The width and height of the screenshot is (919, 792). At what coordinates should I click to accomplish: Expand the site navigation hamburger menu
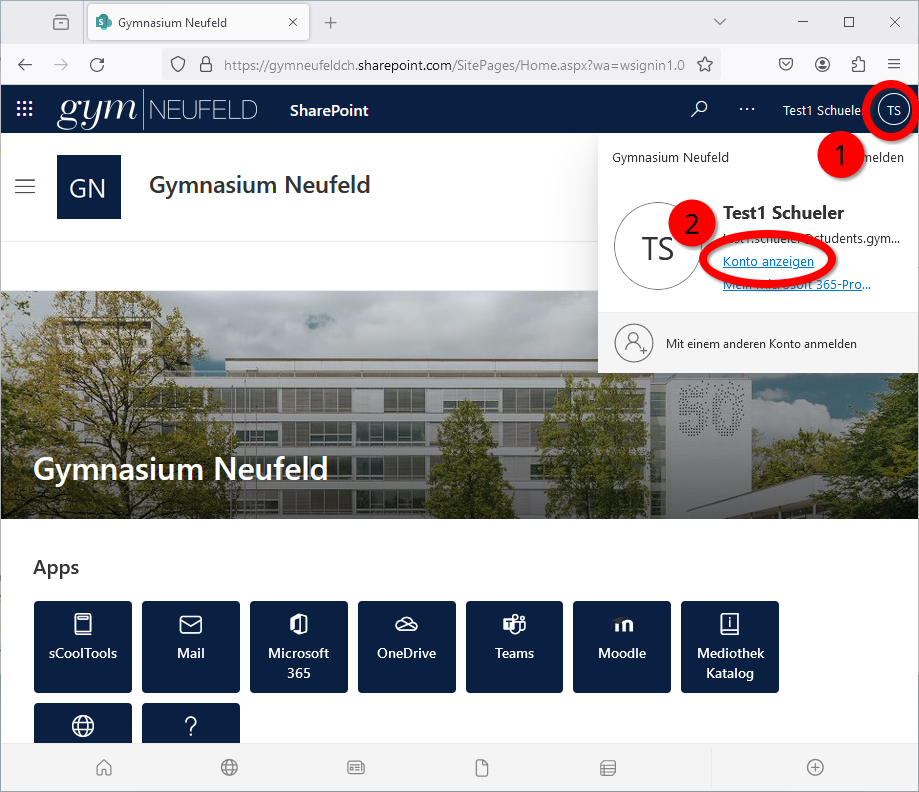25,186
